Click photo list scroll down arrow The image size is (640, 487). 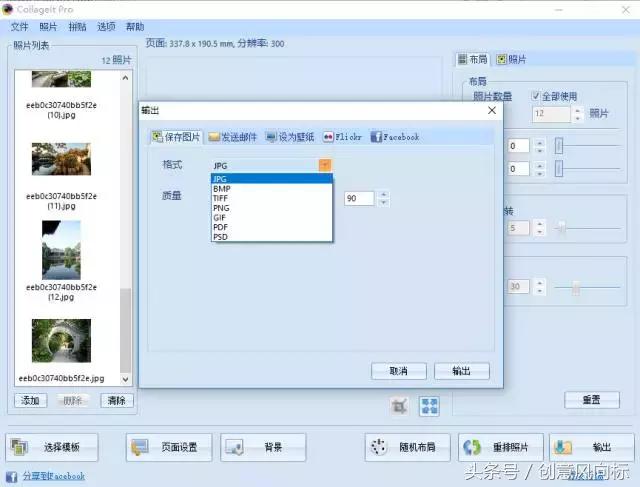coord(125,379)
